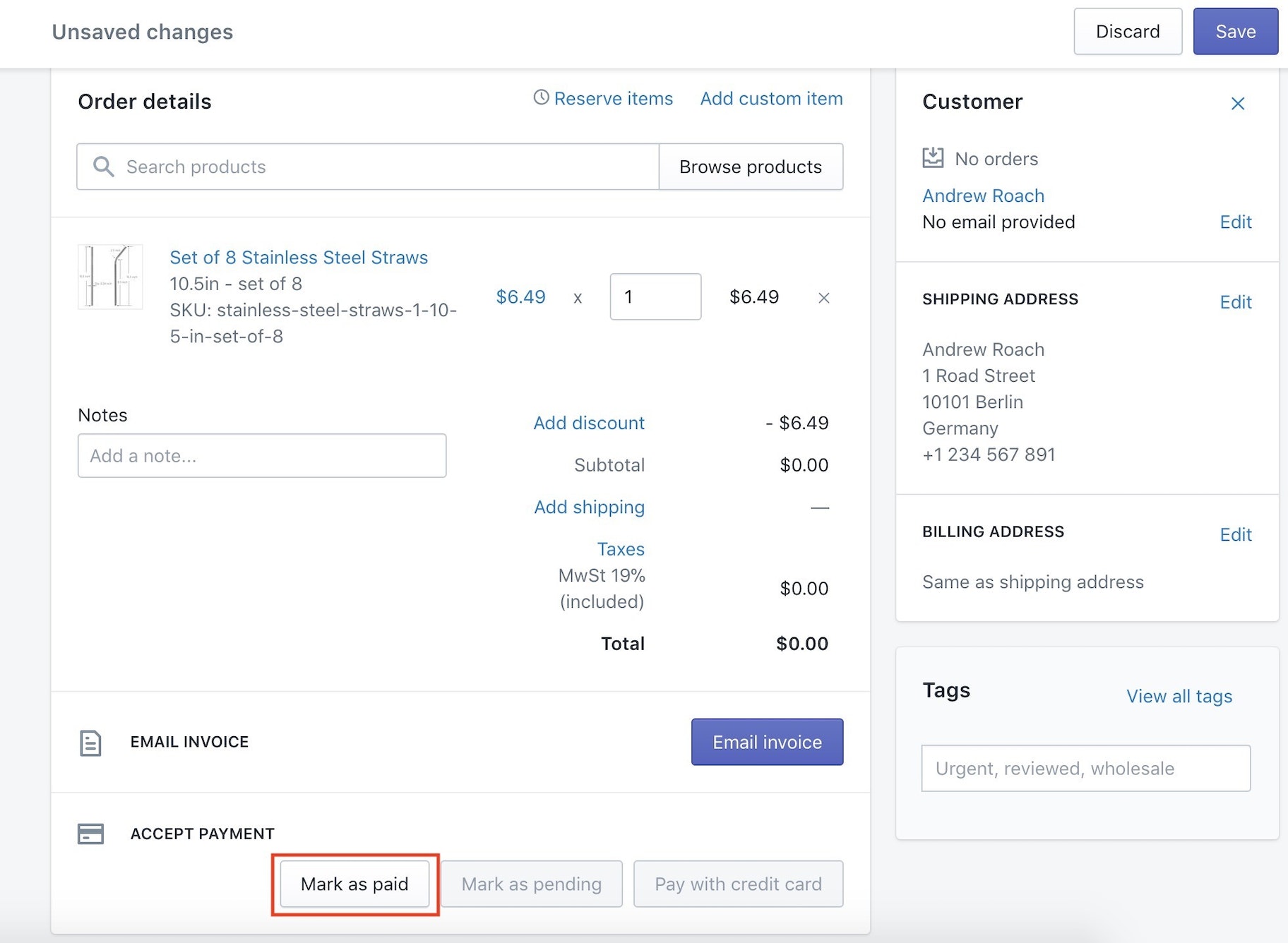Viewport: 1288px width, 943px height.
Task: Remove the customer with the X icon
Action: 1237,104
